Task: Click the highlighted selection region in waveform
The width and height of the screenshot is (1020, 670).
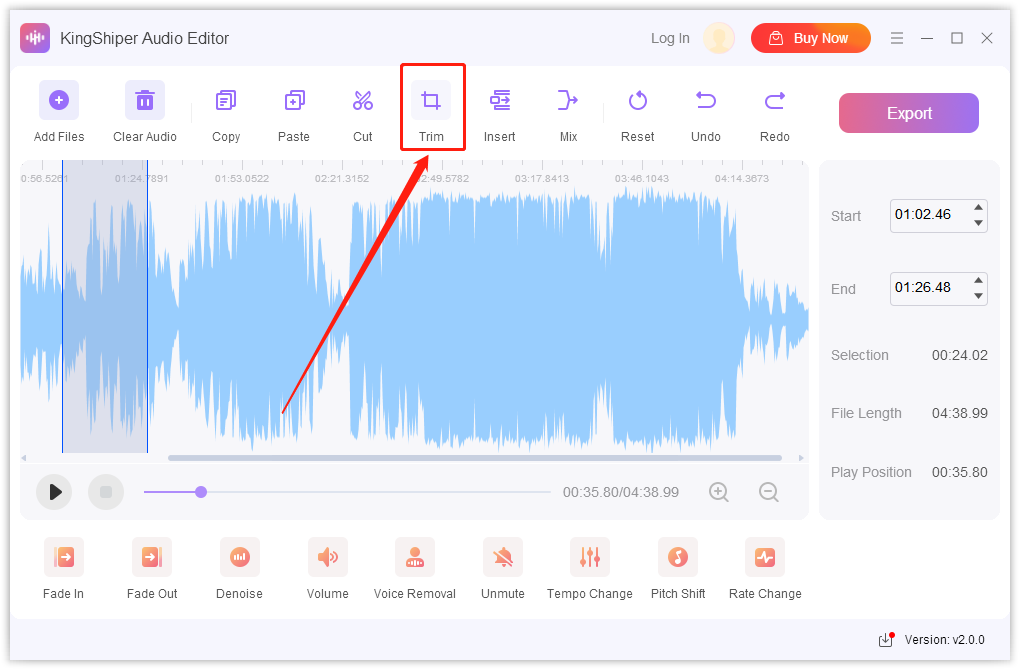Action: (x=105, y=306)
